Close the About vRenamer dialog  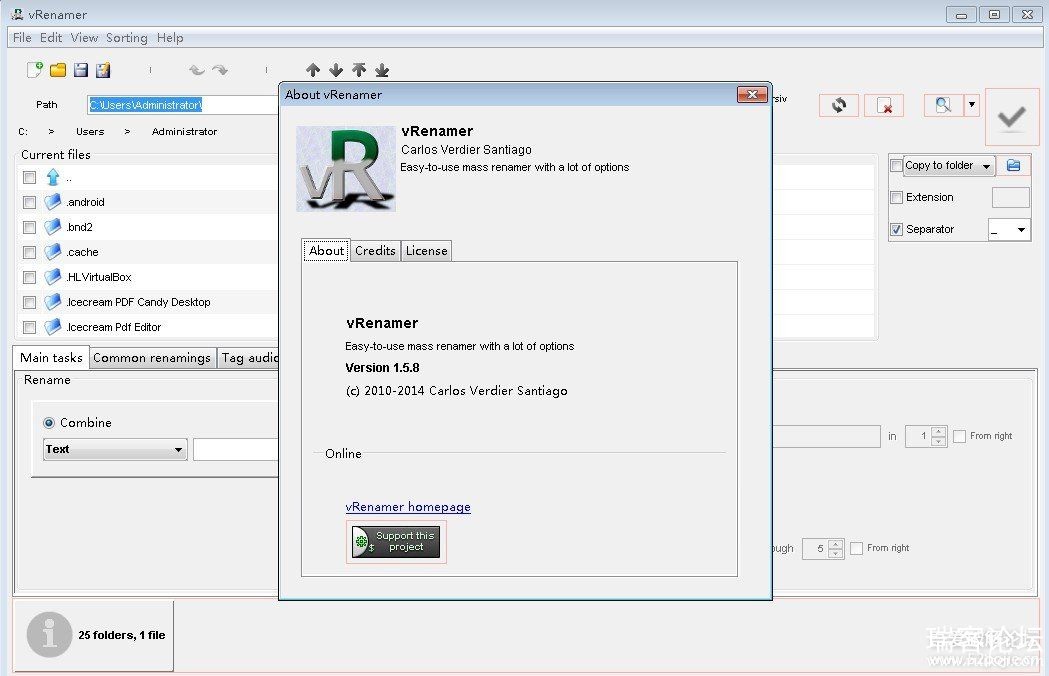[752, 94]
